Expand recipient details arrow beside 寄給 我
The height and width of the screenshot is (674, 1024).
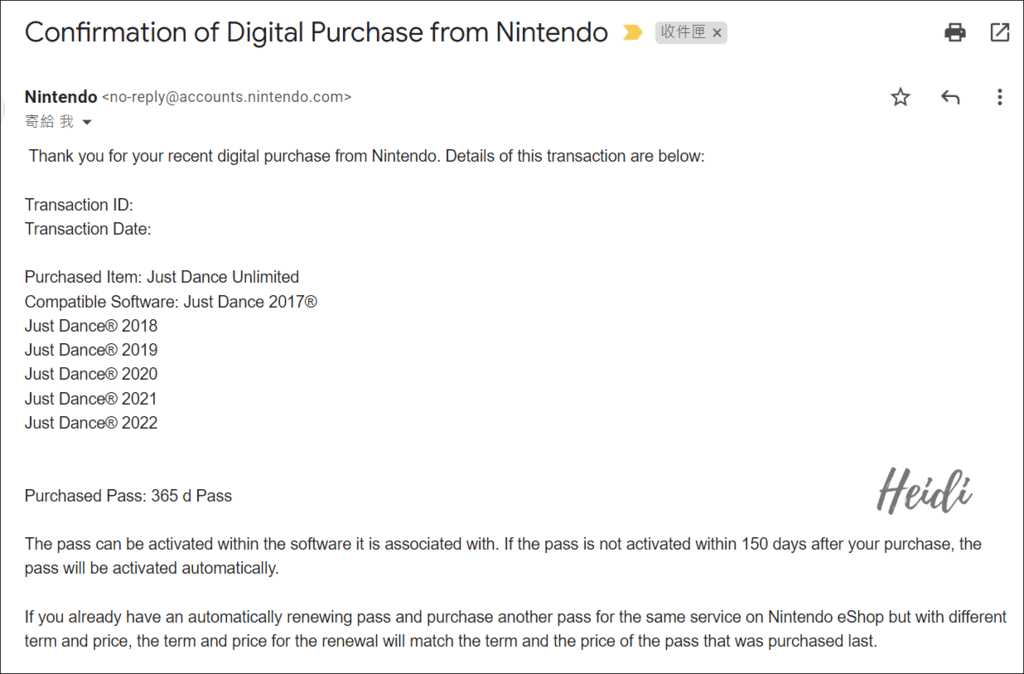coord(87,122)
